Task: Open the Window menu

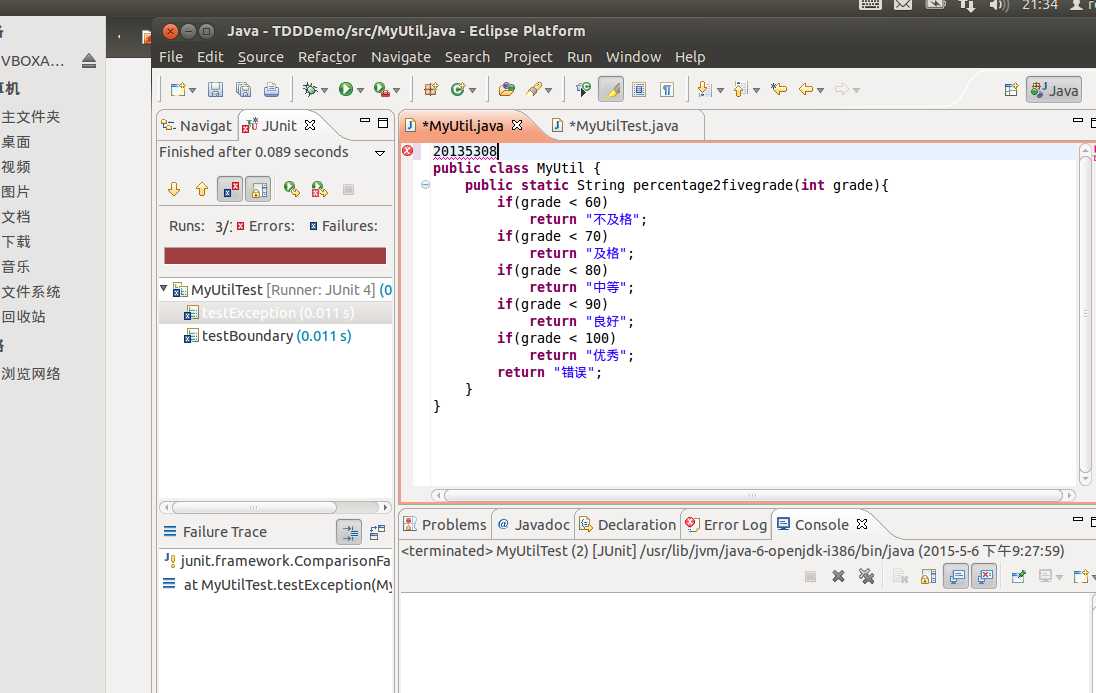Action: (x=633, y=57)
